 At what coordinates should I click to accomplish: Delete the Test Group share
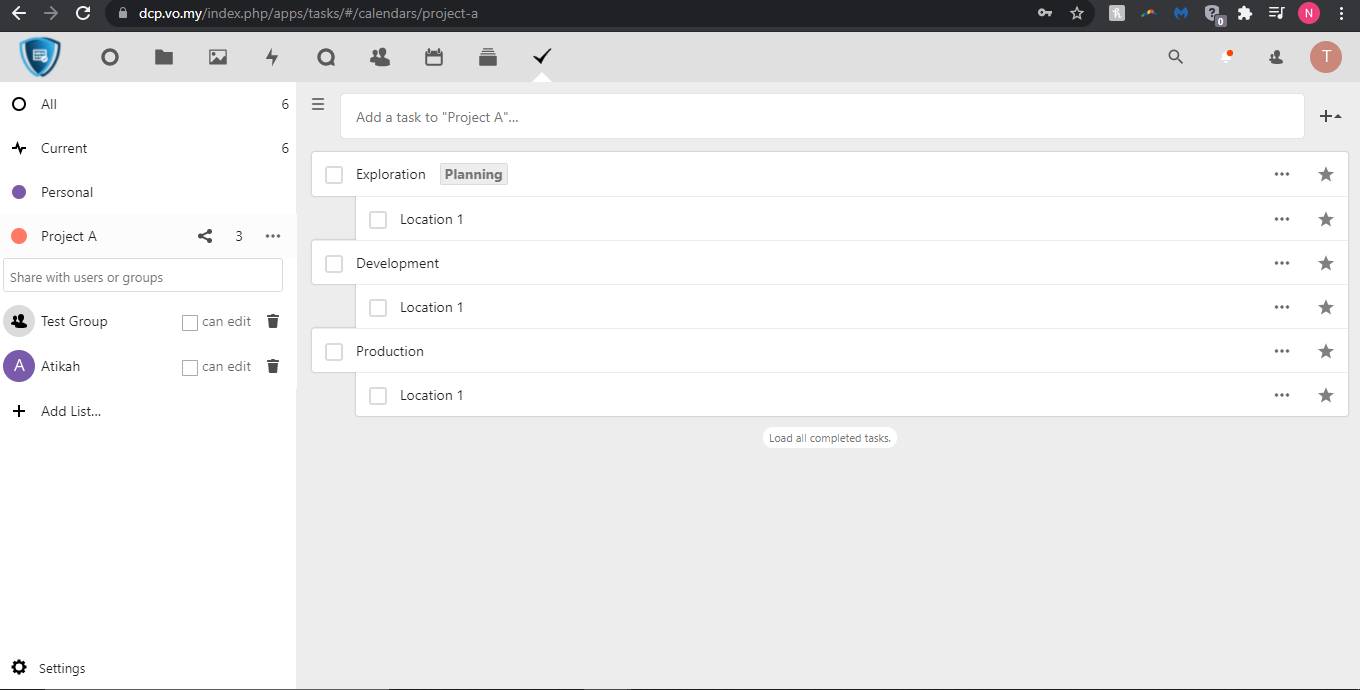coord(273,321)
